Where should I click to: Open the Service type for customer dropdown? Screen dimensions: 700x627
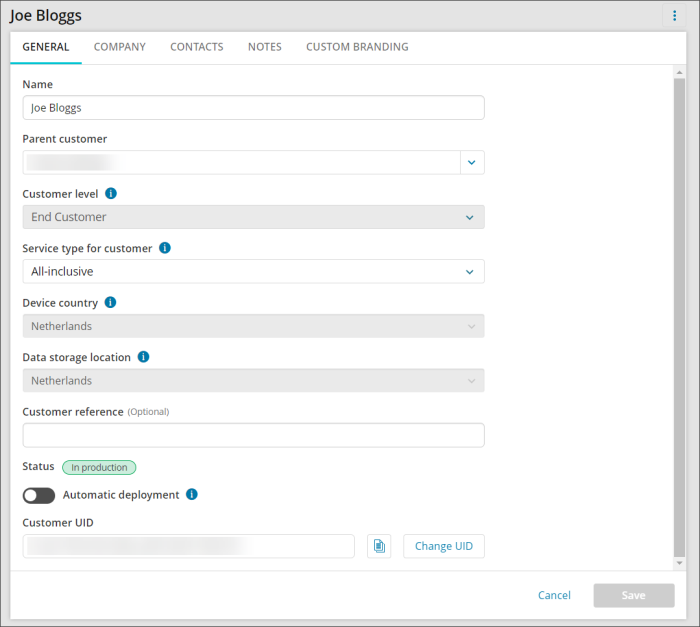[253, 271]
